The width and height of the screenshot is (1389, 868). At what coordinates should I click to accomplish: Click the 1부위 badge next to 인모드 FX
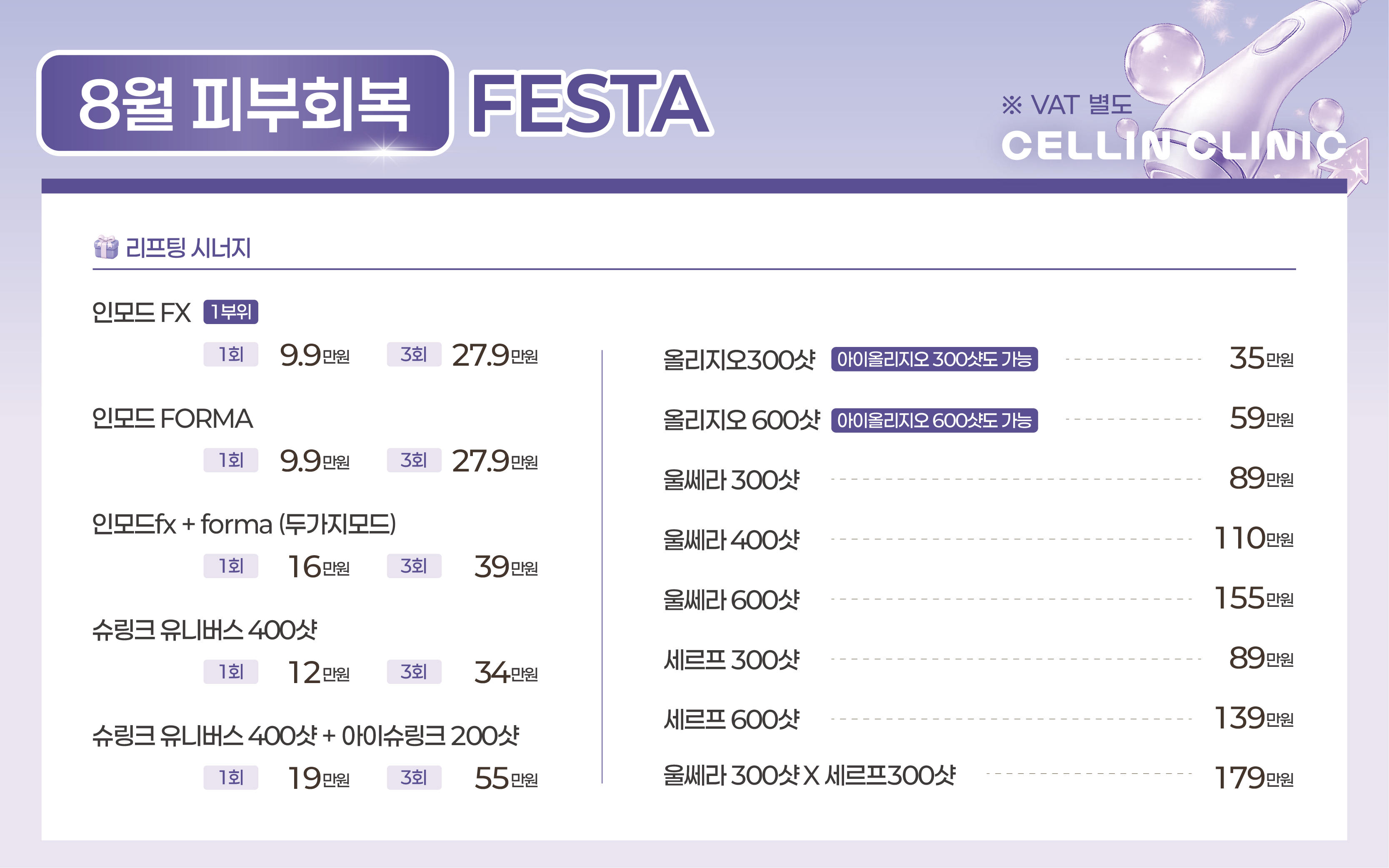[231, 312]
